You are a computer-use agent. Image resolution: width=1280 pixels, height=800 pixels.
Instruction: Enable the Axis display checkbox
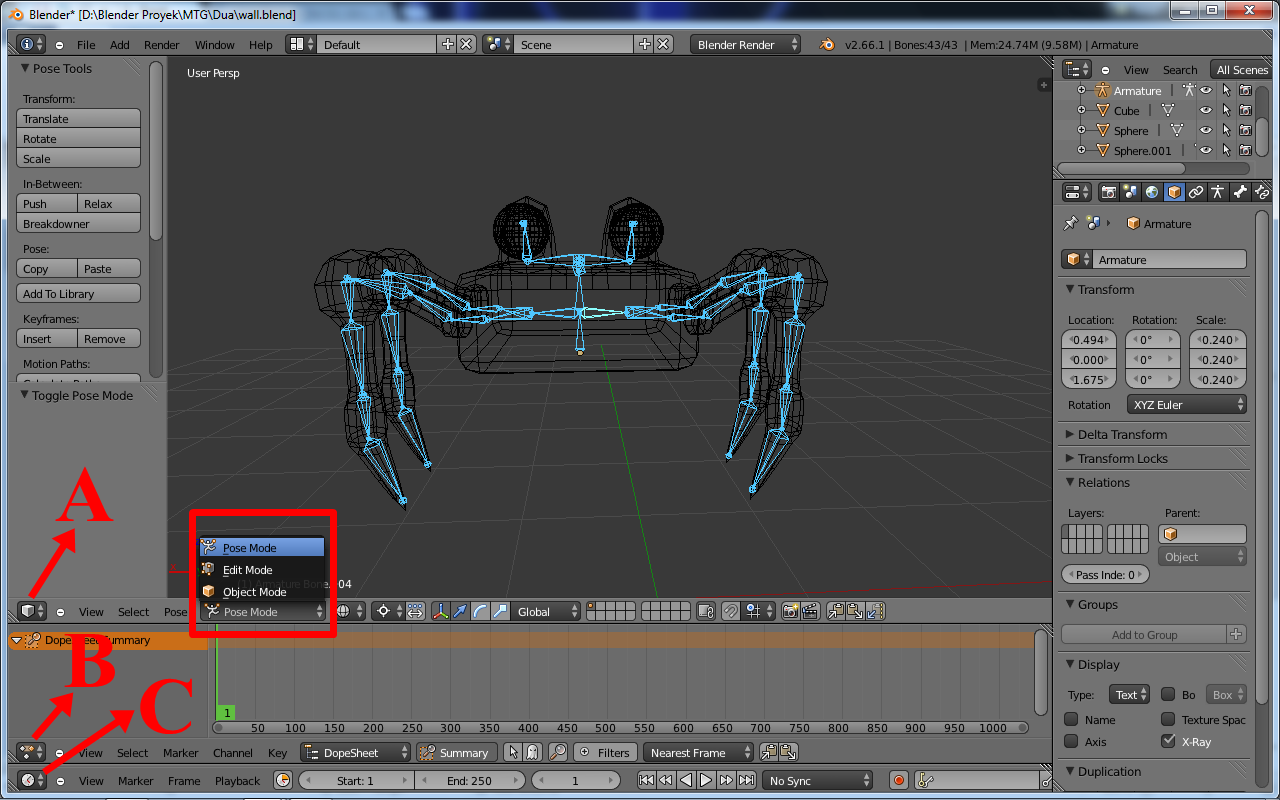[x=1071, y=741]
